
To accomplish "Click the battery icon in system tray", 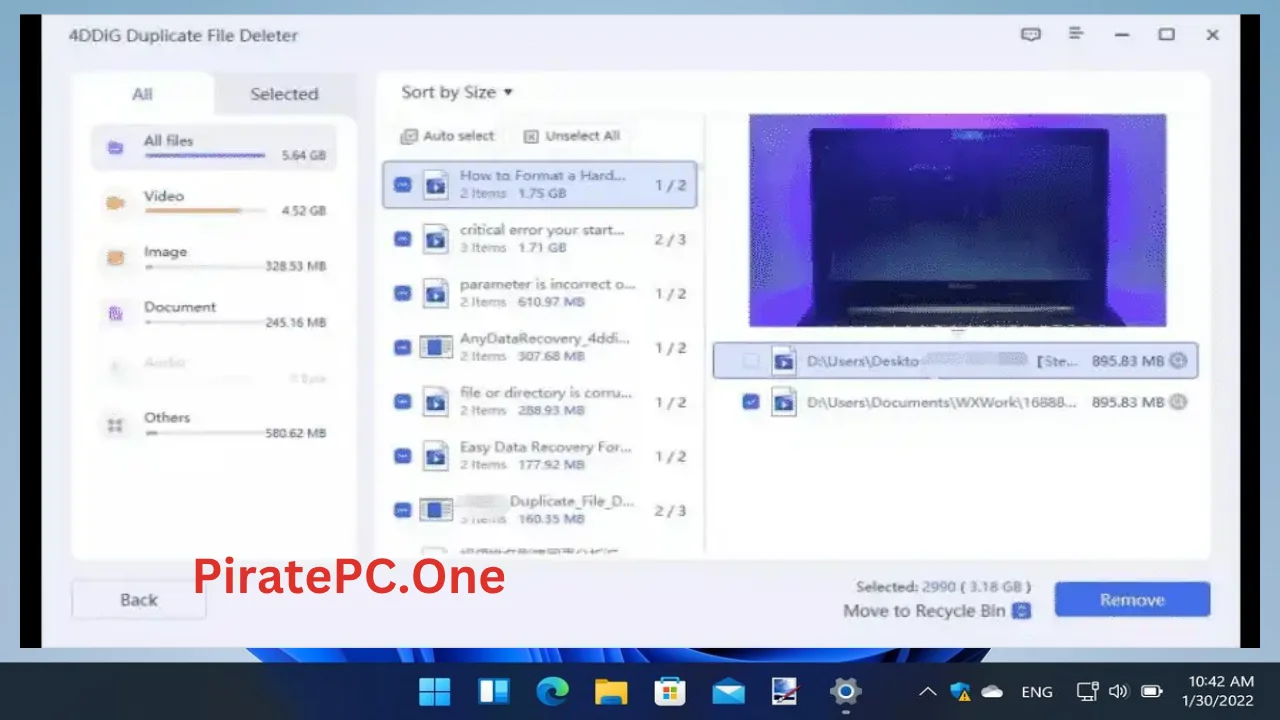I will coord(1152,691).
